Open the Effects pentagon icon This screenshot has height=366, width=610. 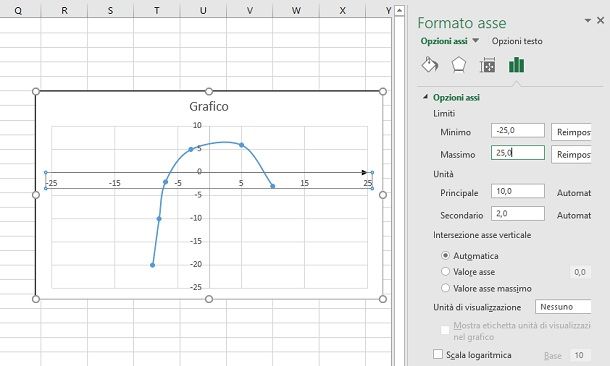(459, 65)
